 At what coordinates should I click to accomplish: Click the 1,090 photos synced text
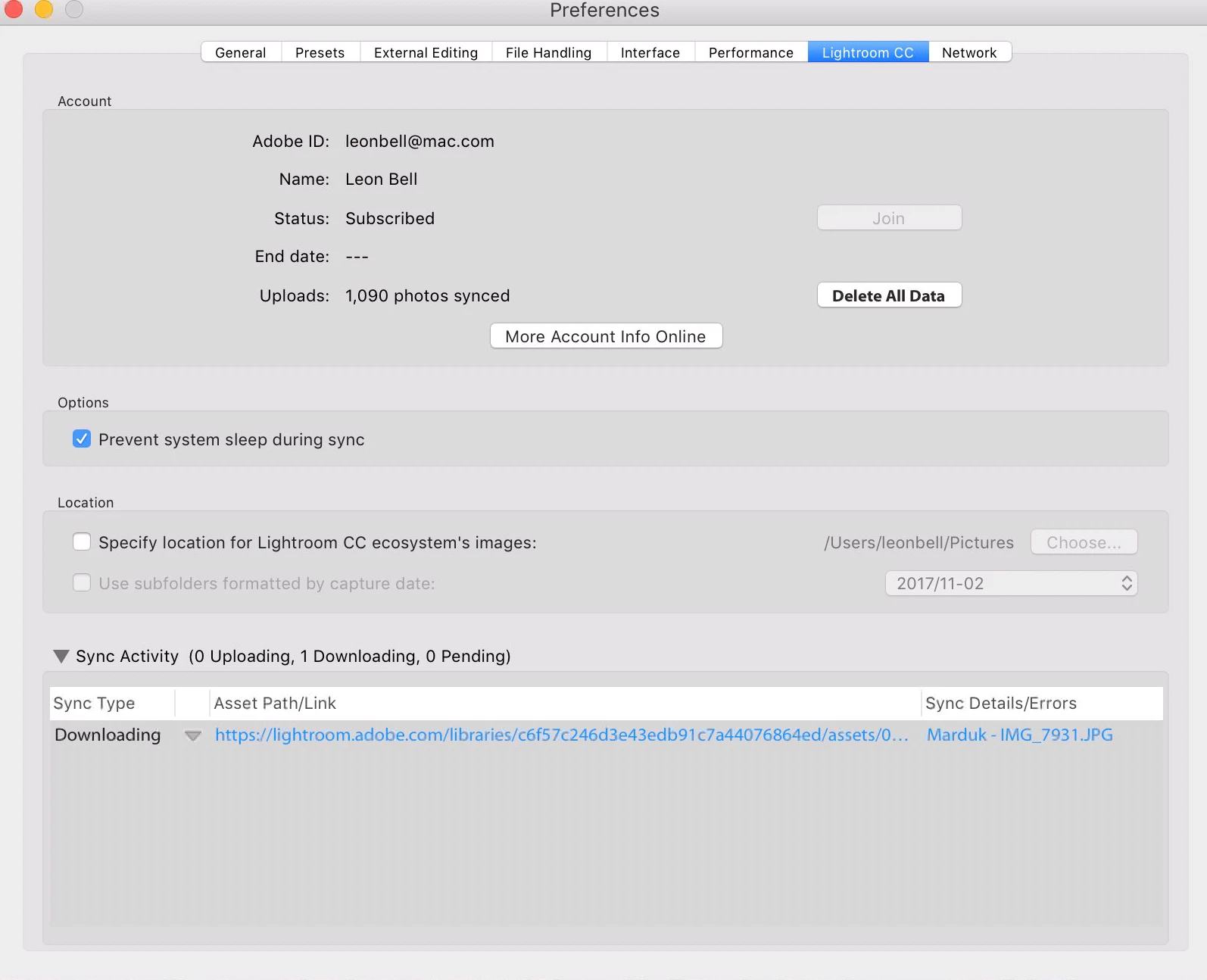coord(427,296)
